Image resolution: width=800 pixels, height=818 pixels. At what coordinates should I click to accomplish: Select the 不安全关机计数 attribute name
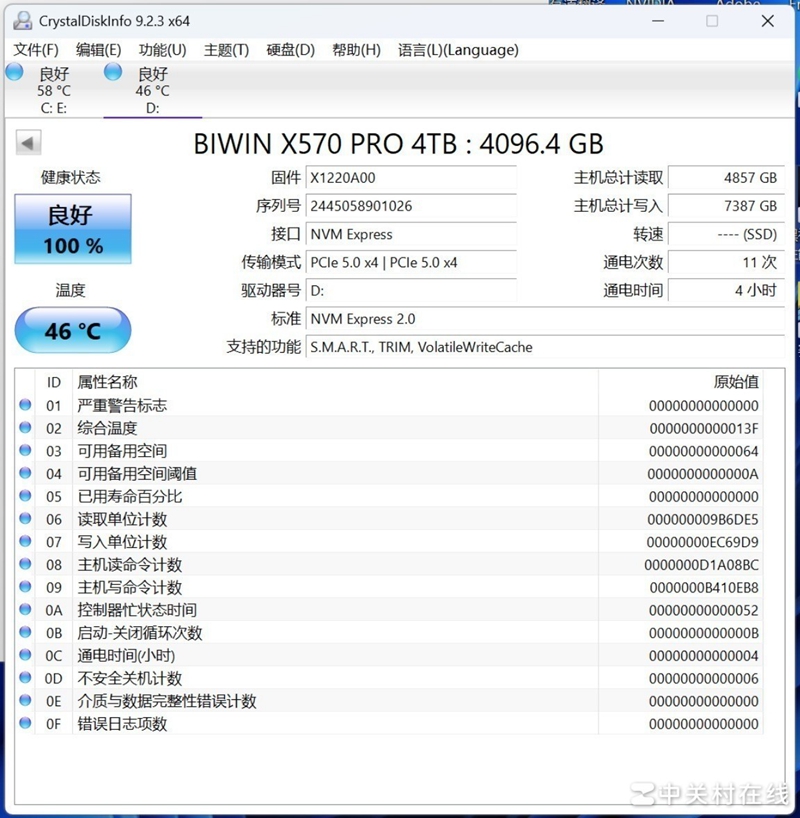pos(129,678)
